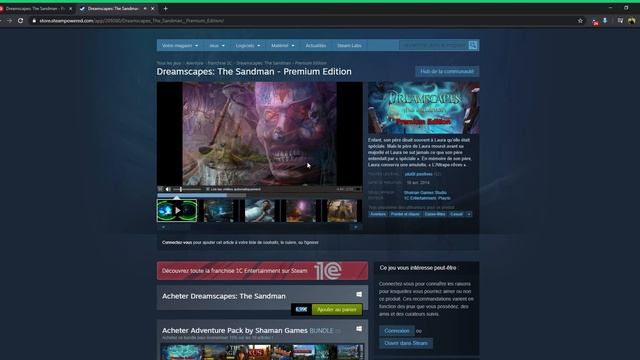The height and width of the screenshot is (360, 640).
Task: Open the browser profile avatar
Action: point(632,20)
